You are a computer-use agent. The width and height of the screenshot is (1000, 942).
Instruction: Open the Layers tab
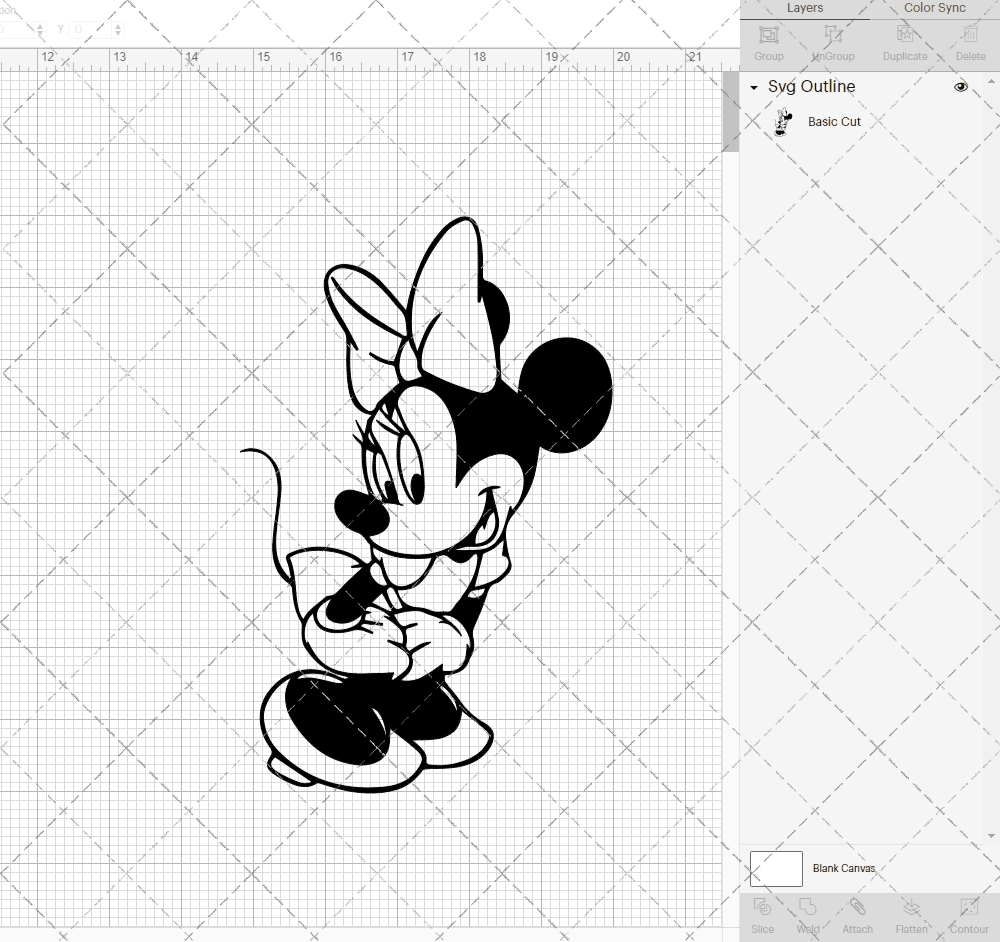tap(805, 8)
